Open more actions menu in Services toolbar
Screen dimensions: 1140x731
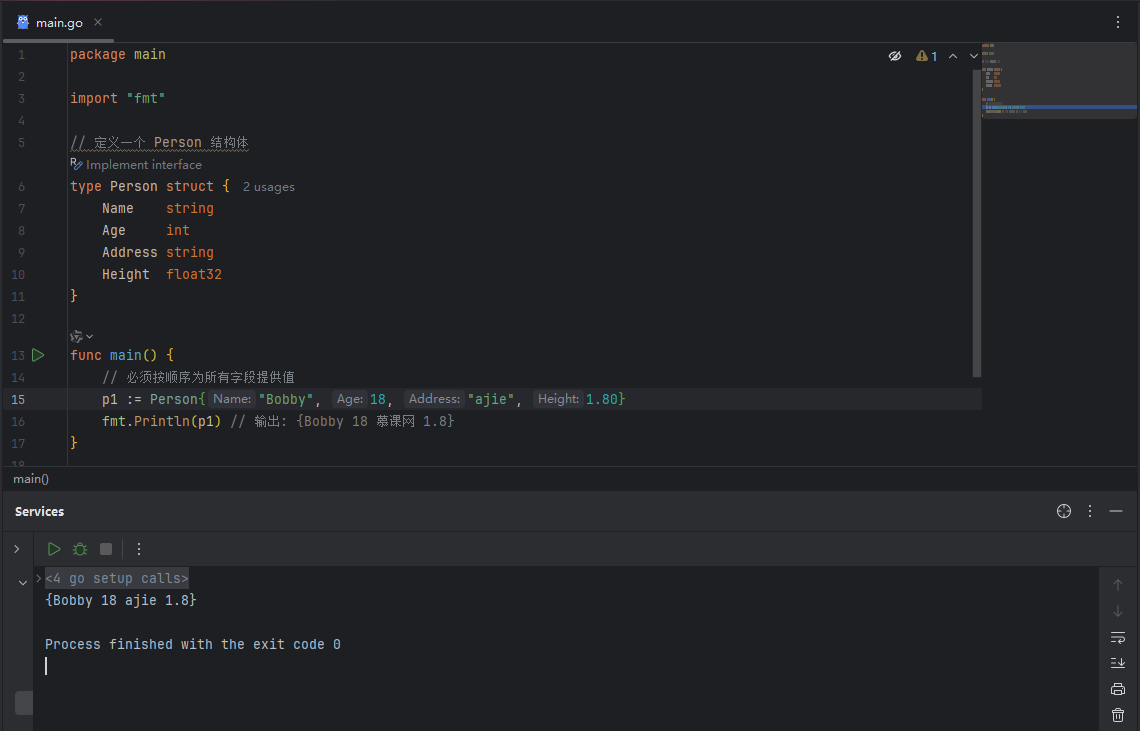click(139, 549)
